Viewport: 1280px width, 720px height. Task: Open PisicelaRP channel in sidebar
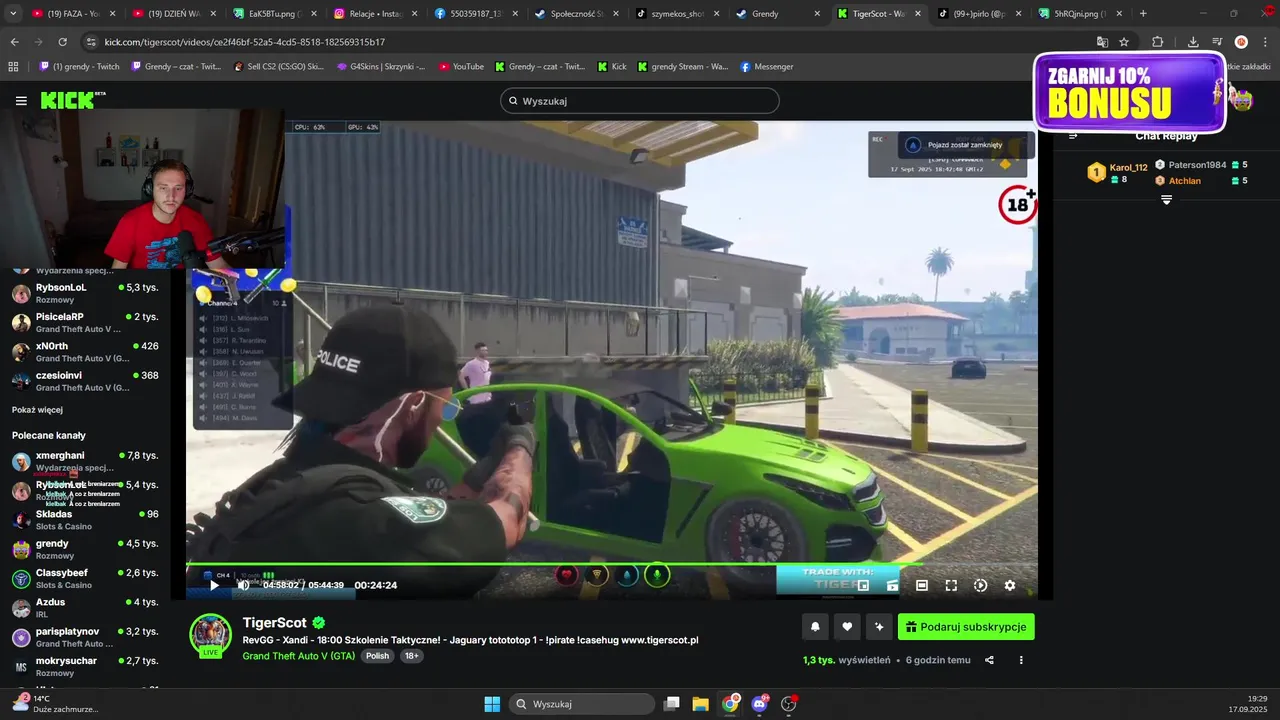click(85, 322)
